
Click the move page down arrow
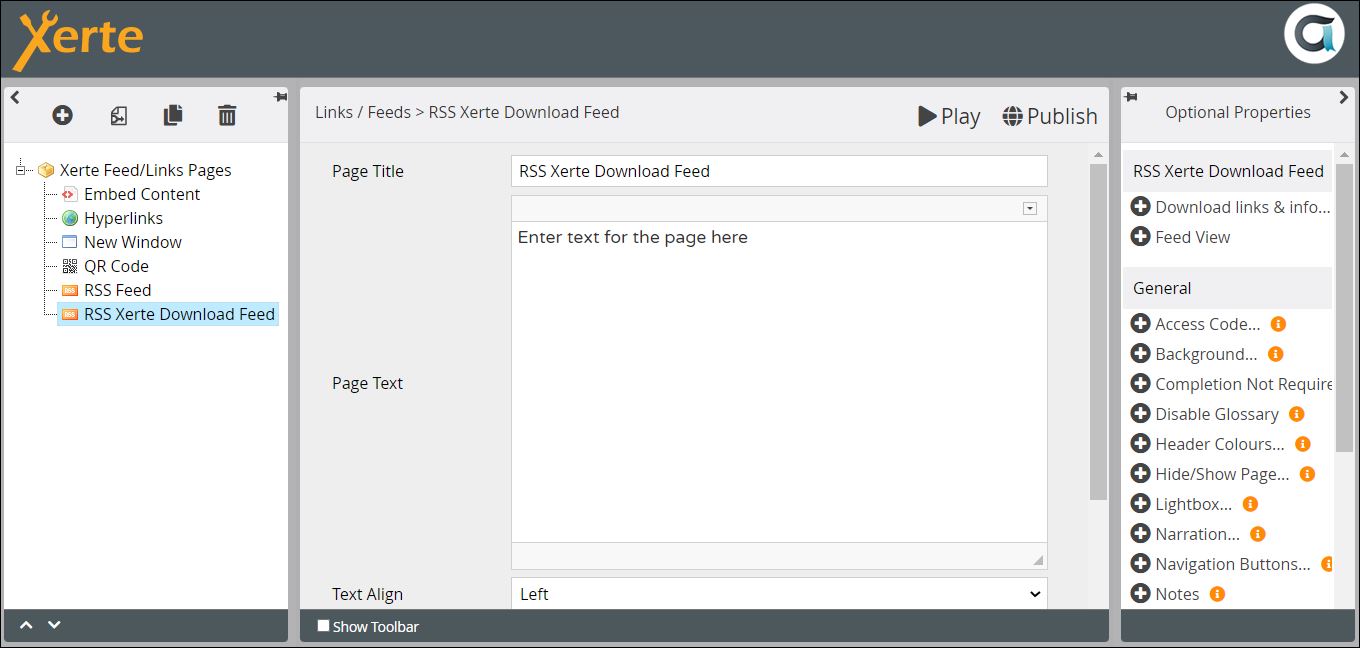pos(55,625)
